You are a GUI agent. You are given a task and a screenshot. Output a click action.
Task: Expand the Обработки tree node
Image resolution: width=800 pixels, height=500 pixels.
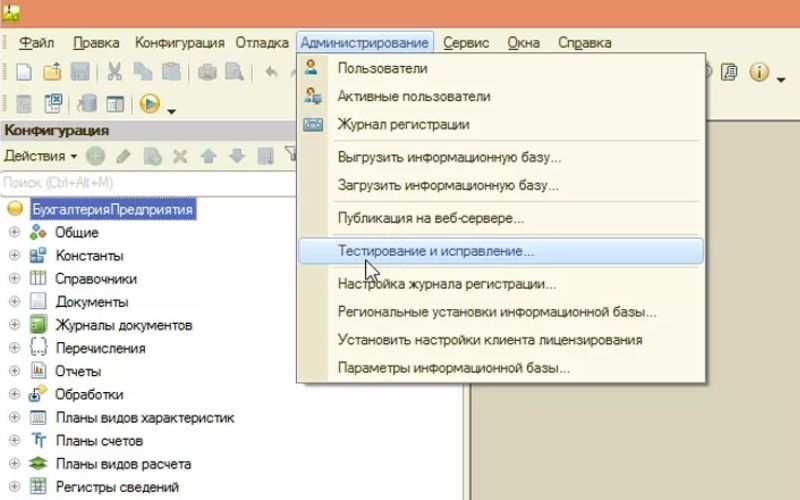[x=14, y=394]
